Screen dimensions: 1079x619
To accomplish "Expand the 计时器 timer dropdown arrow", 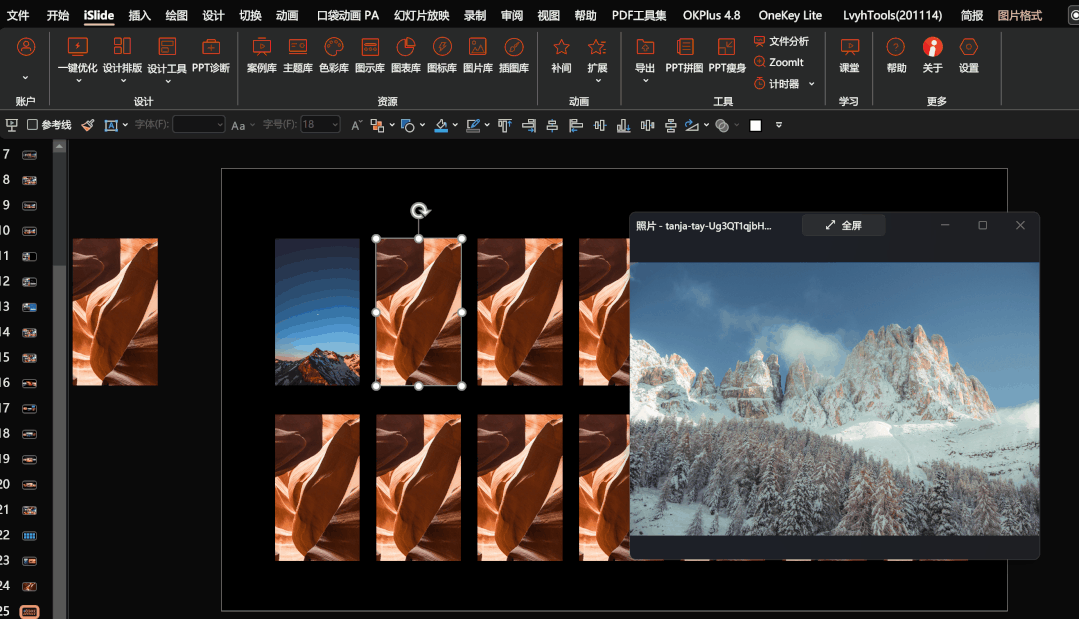I will tap(811, 84).
